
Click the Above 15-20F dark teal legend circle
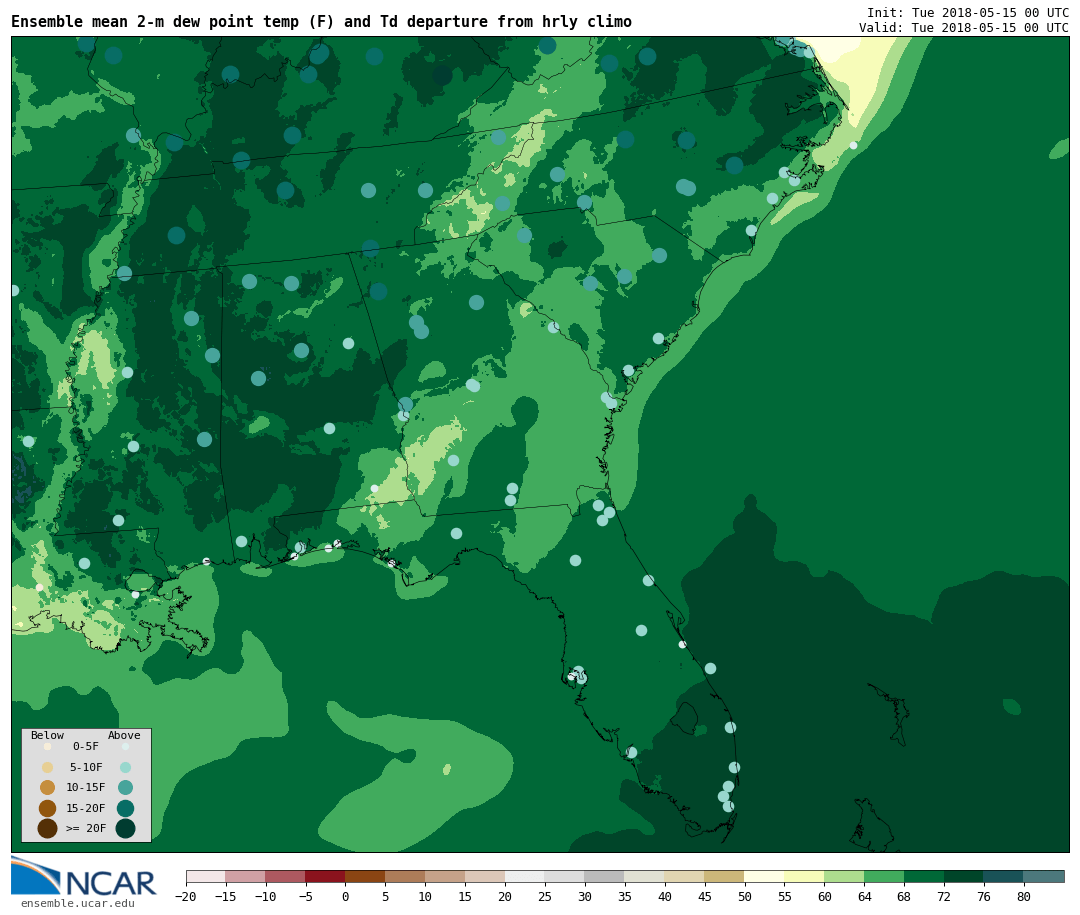click(125, 808)
